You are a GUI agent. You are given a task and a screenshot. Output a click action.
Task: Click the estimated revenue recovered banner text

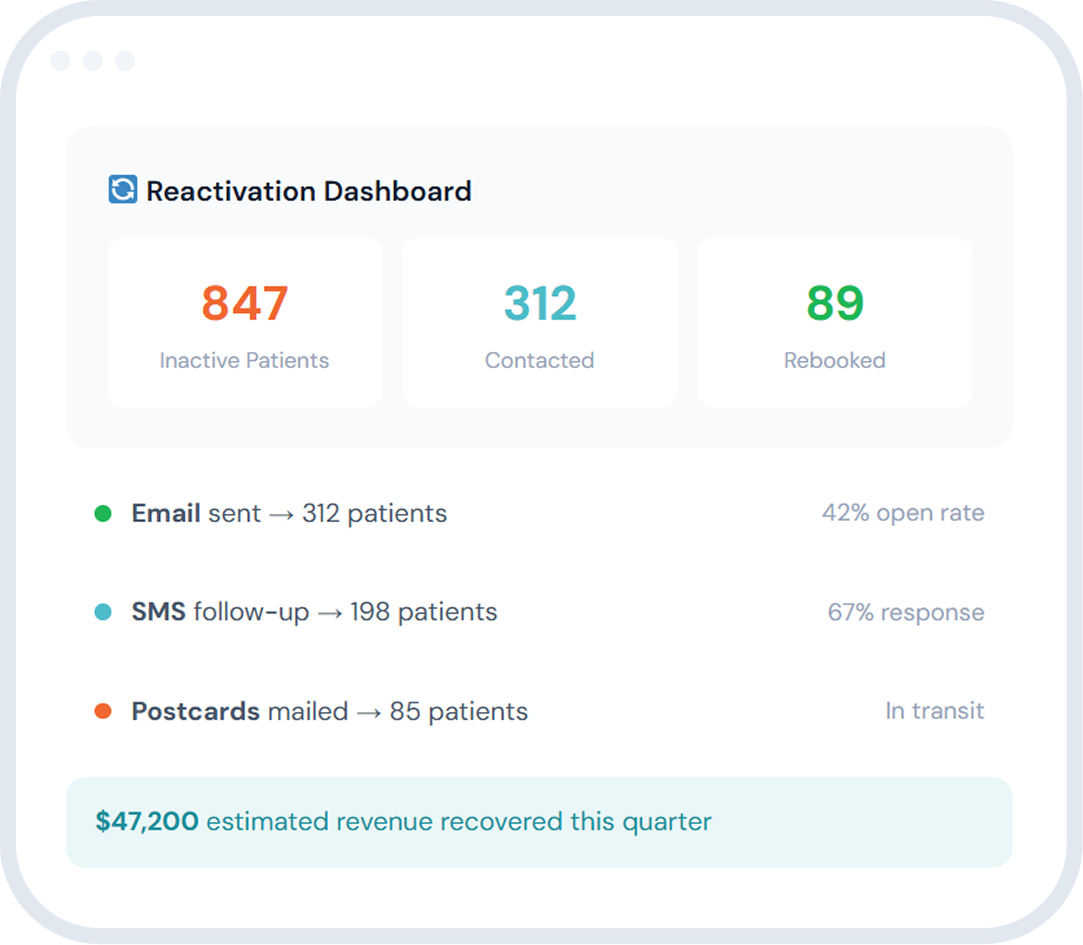click(458, 822)
